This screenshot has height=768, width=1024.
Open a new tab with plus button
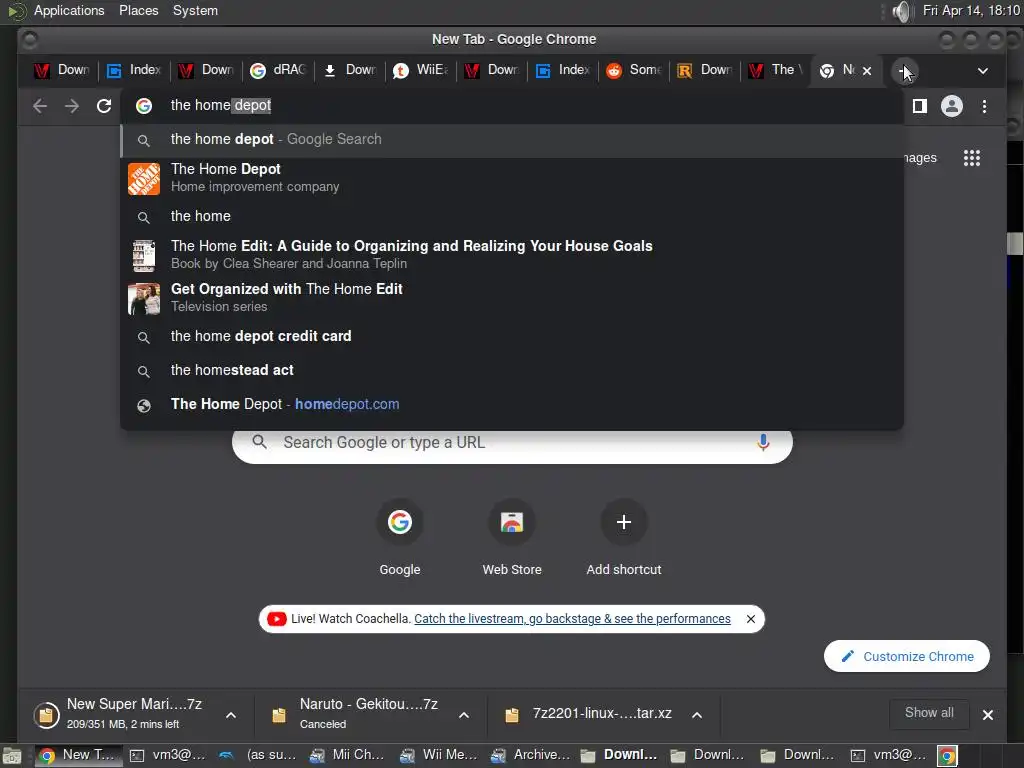coord(904,71)
